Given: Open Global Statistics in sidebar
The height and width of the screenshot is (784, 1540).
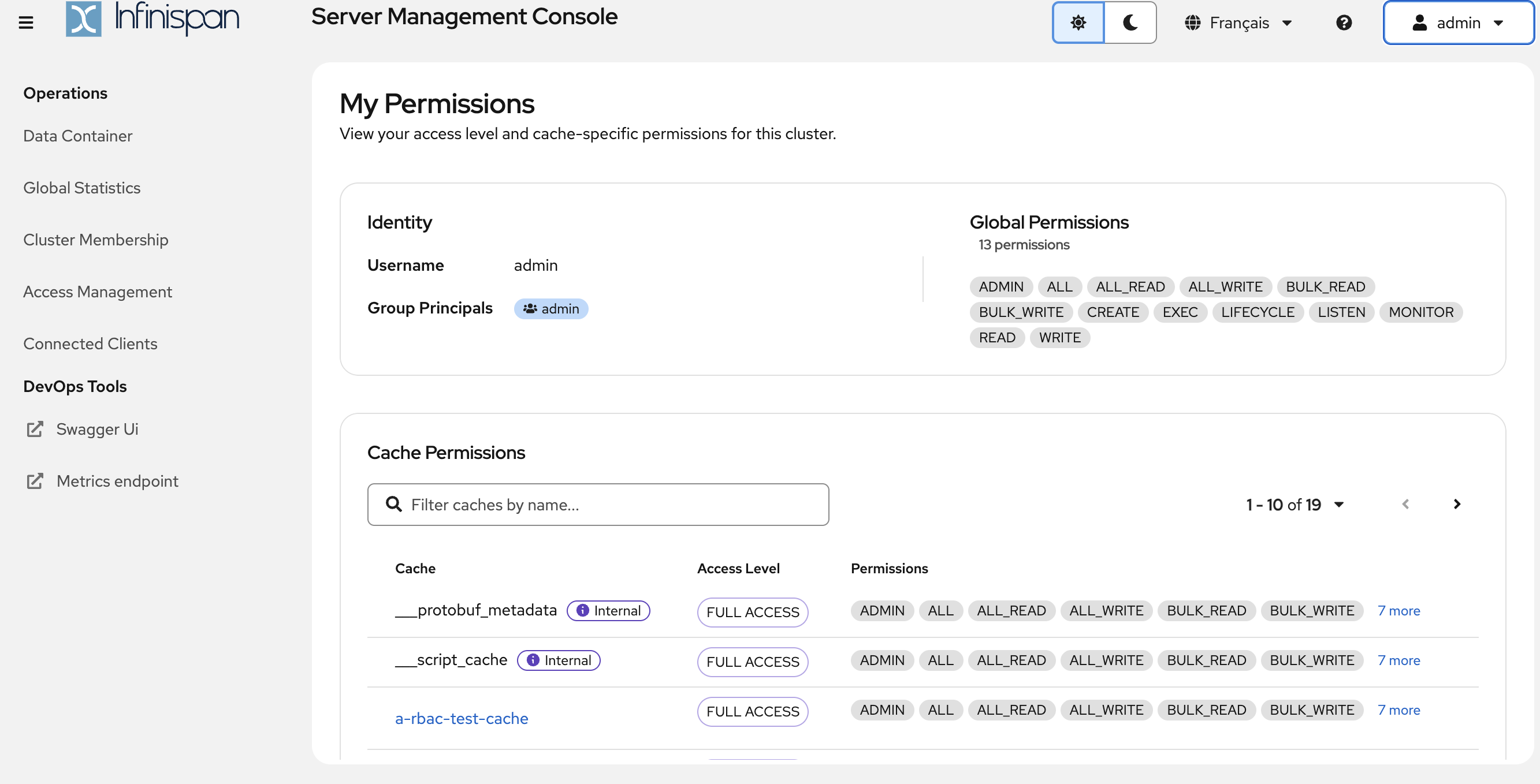Looking at the screenshot, I should pyautogui.click(x=82, y=188).
